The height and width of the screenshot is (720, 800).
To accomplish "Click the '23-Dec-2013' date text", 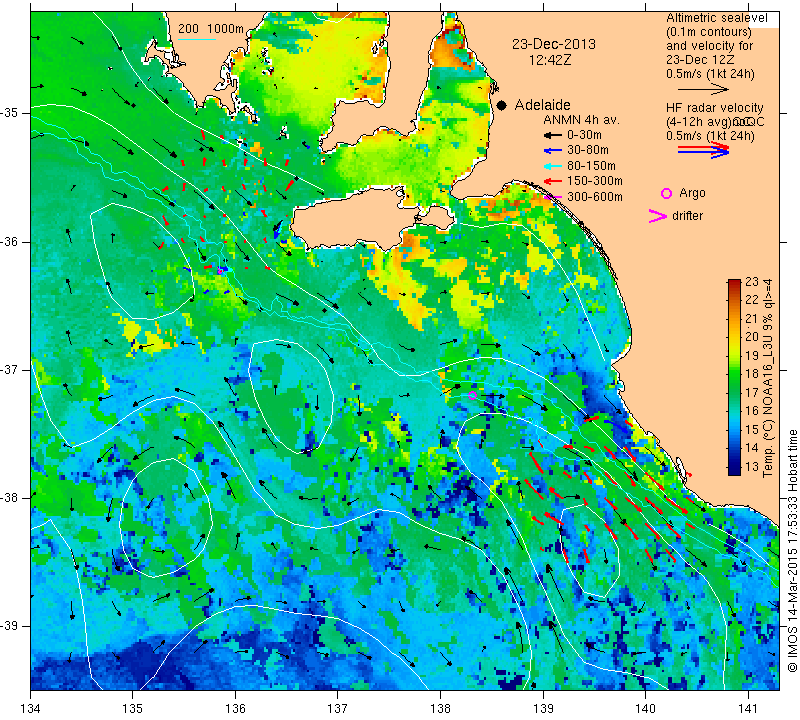I will [554, 44].
